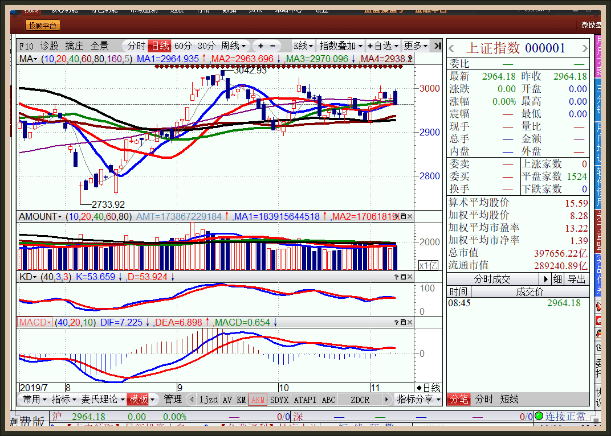Select the ljzd indicator tab
Viewport: 611px width, 436px height.
[208, 399]
